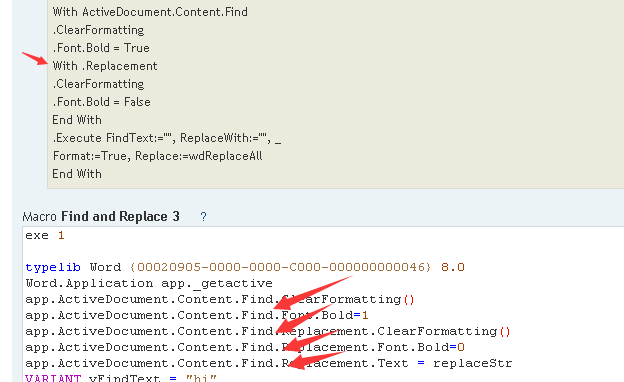Click the Word typelib GUID text

280,267
